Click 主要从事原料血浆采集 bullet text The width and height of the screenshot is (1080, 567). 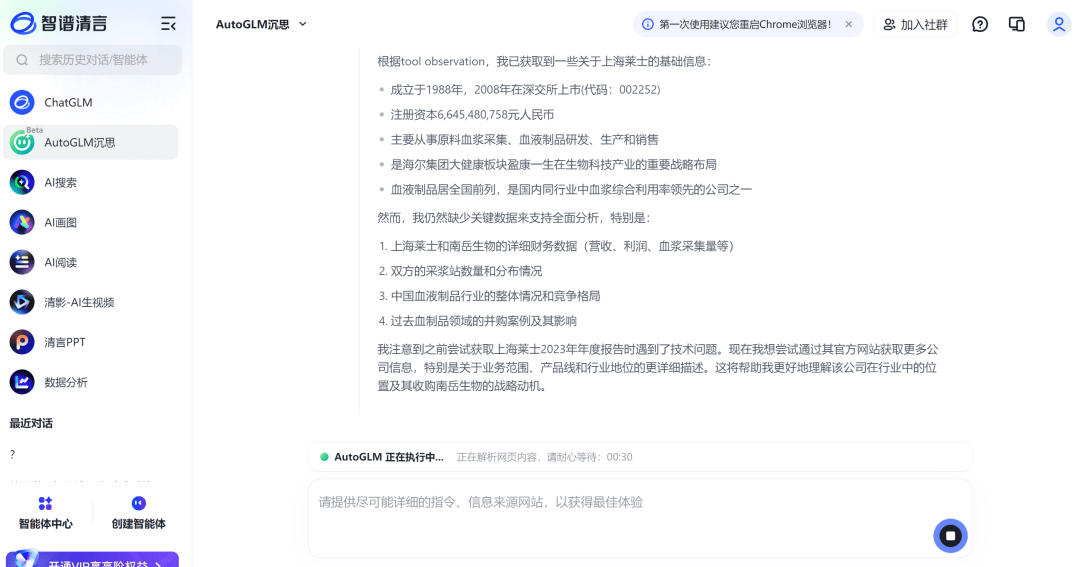pos(524,139)
